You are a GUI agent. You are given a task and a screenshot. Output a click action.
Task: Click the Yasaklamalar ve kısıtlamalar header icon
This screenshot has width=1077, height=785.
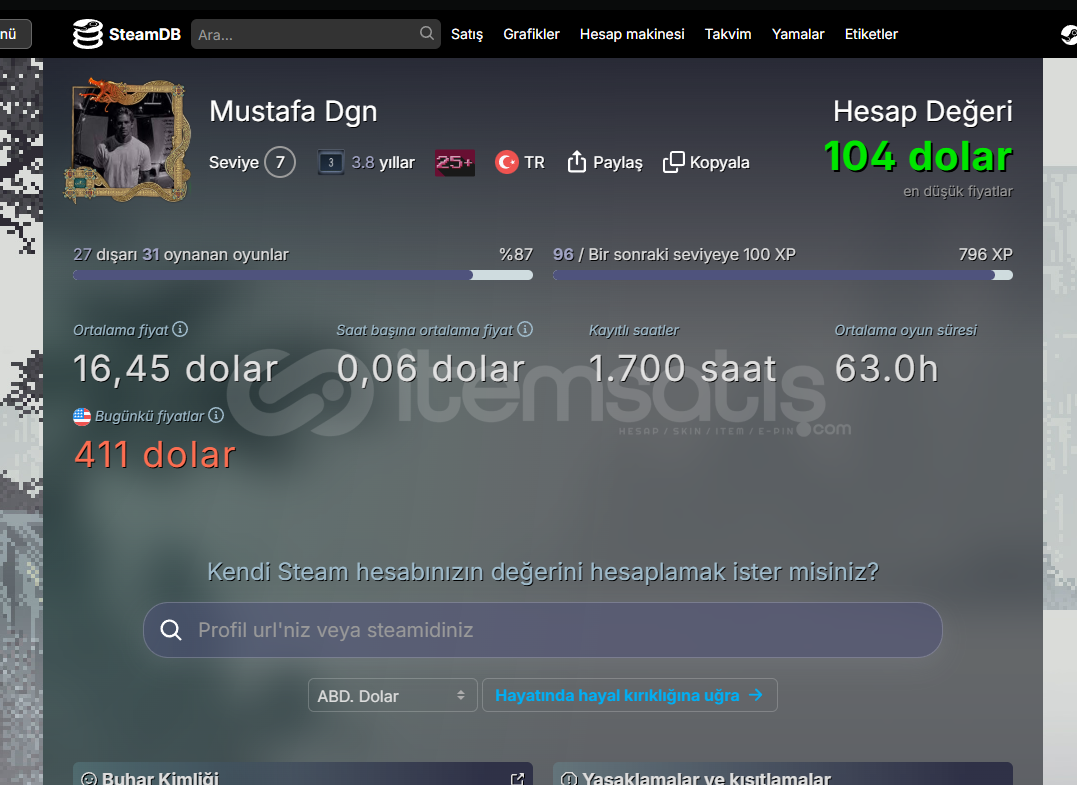tap(569, 779)
